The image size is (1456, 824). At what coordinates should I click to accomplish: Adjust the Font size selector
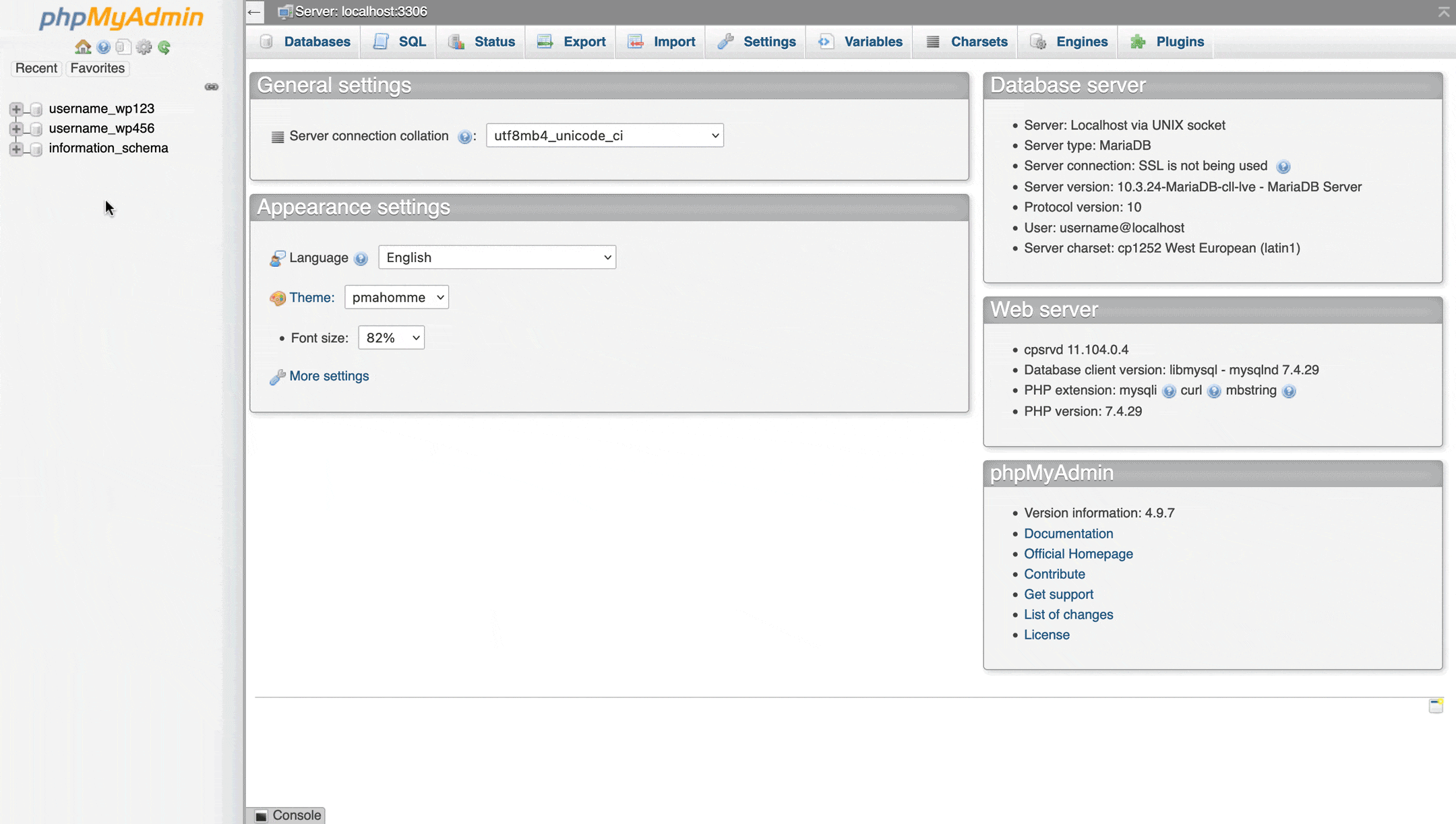(391, 338)
